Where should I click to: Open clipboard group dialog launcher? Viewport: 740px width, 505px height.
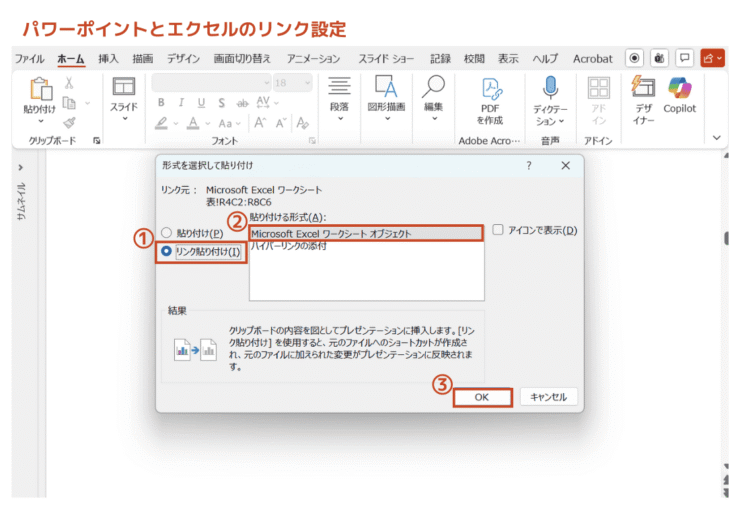tap(97, 140)
